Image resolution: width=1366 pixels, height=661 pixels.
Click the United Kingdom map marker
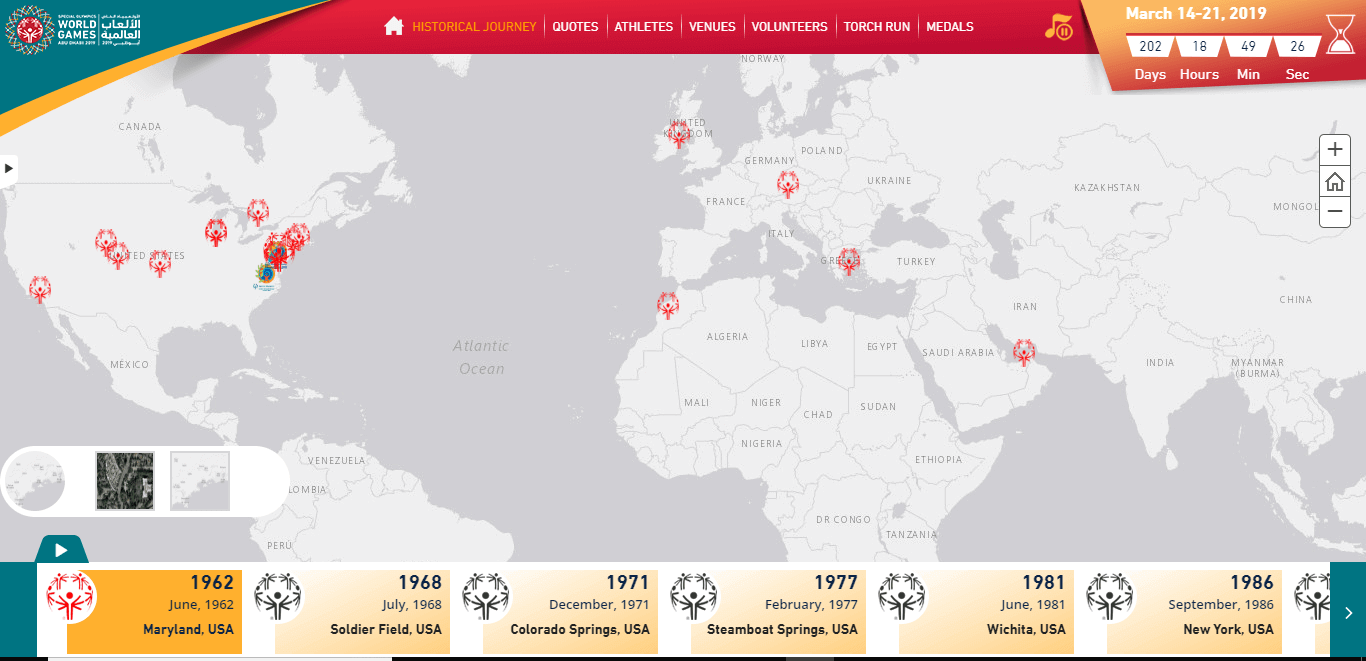679,133
